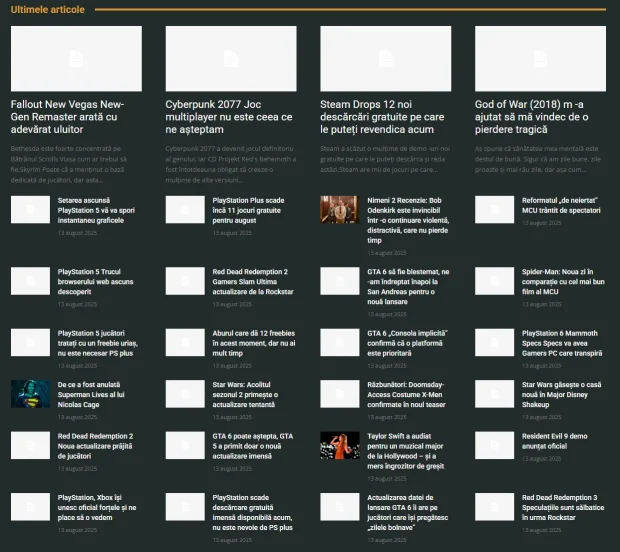
Task: Open 'PlayStation scade descărcare gratuită imensă' article
Action: [x=252, y=513]
